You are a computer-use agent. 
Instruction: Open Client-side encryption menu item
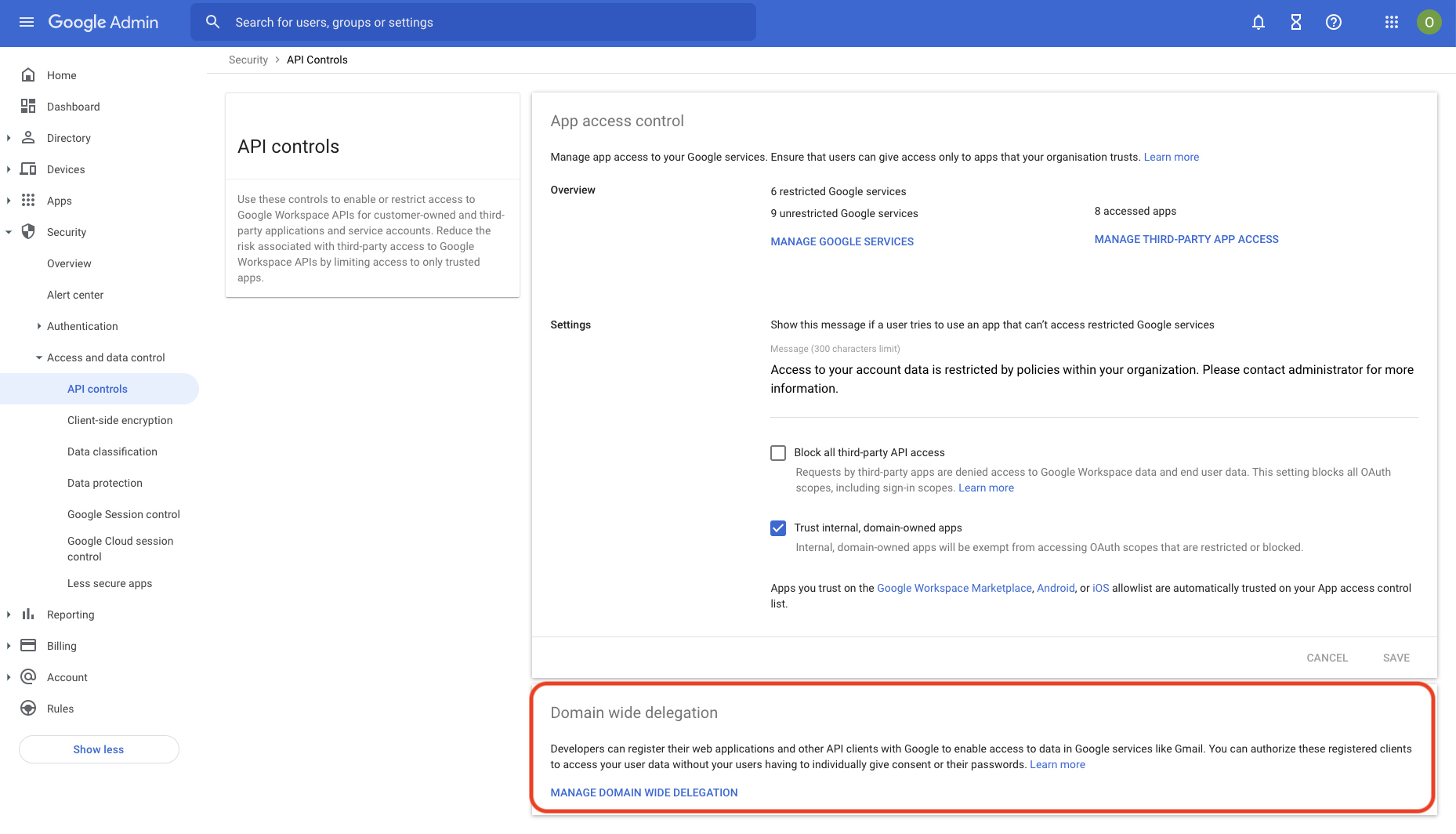120,420
